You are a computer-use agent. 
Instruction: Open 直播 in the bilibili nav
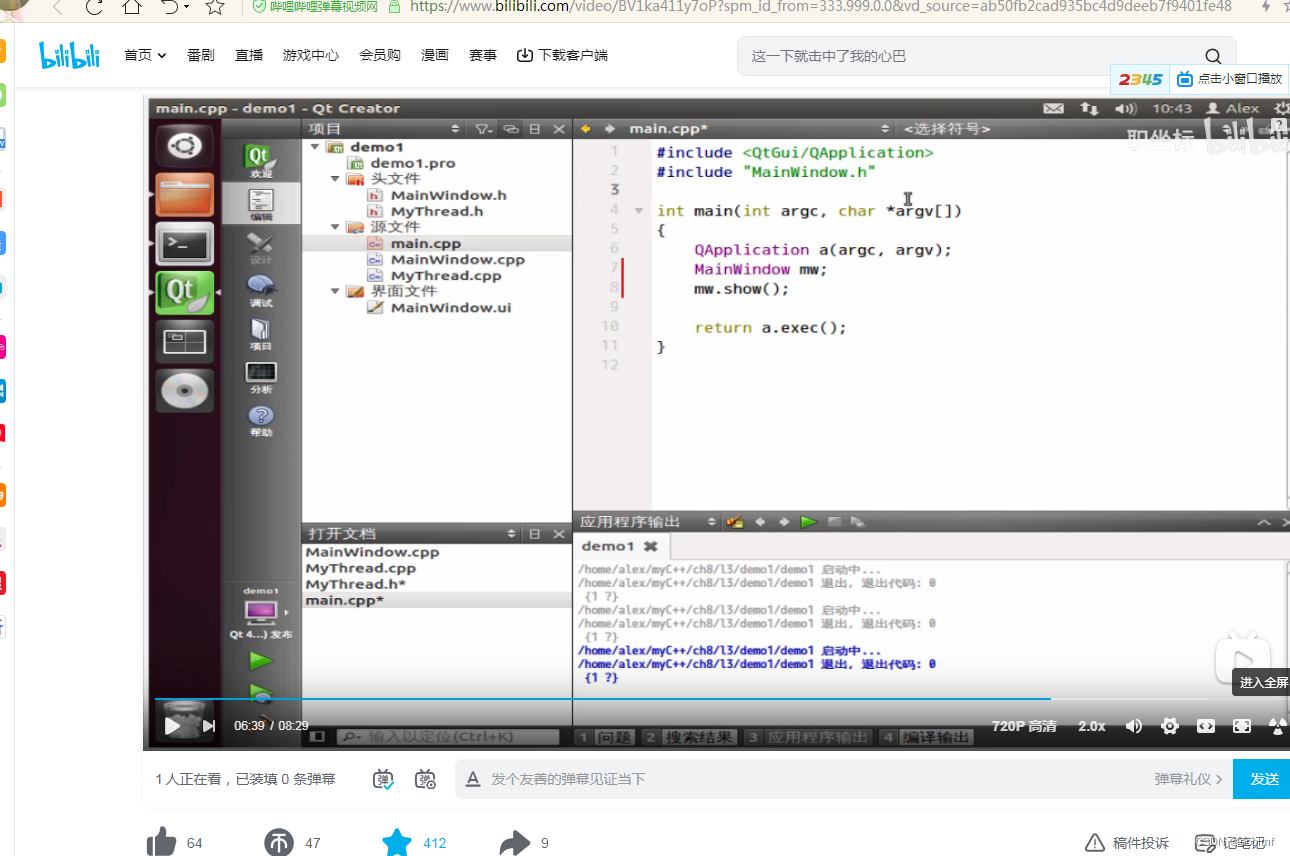point(249,55)
